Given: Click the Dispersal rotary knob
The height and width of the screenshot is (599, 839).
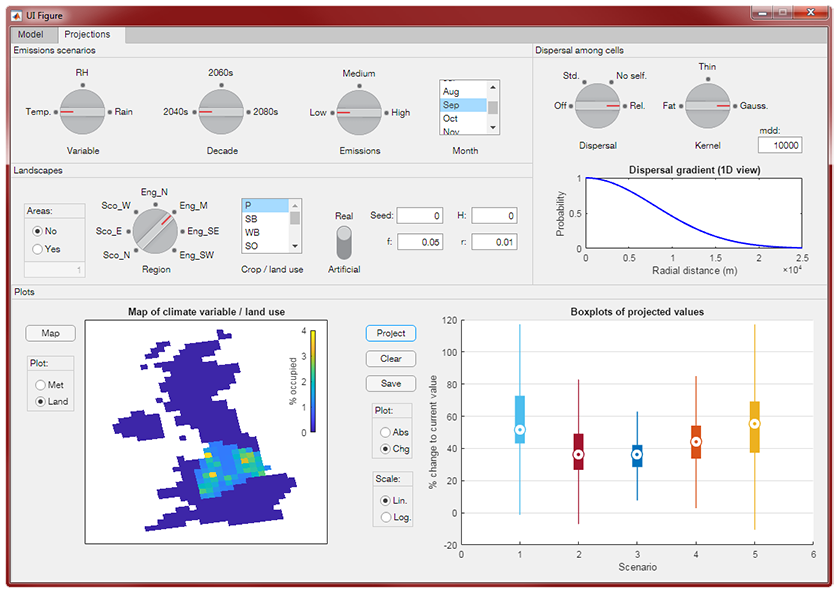Looking at the screenshot, I should [597, 106].
